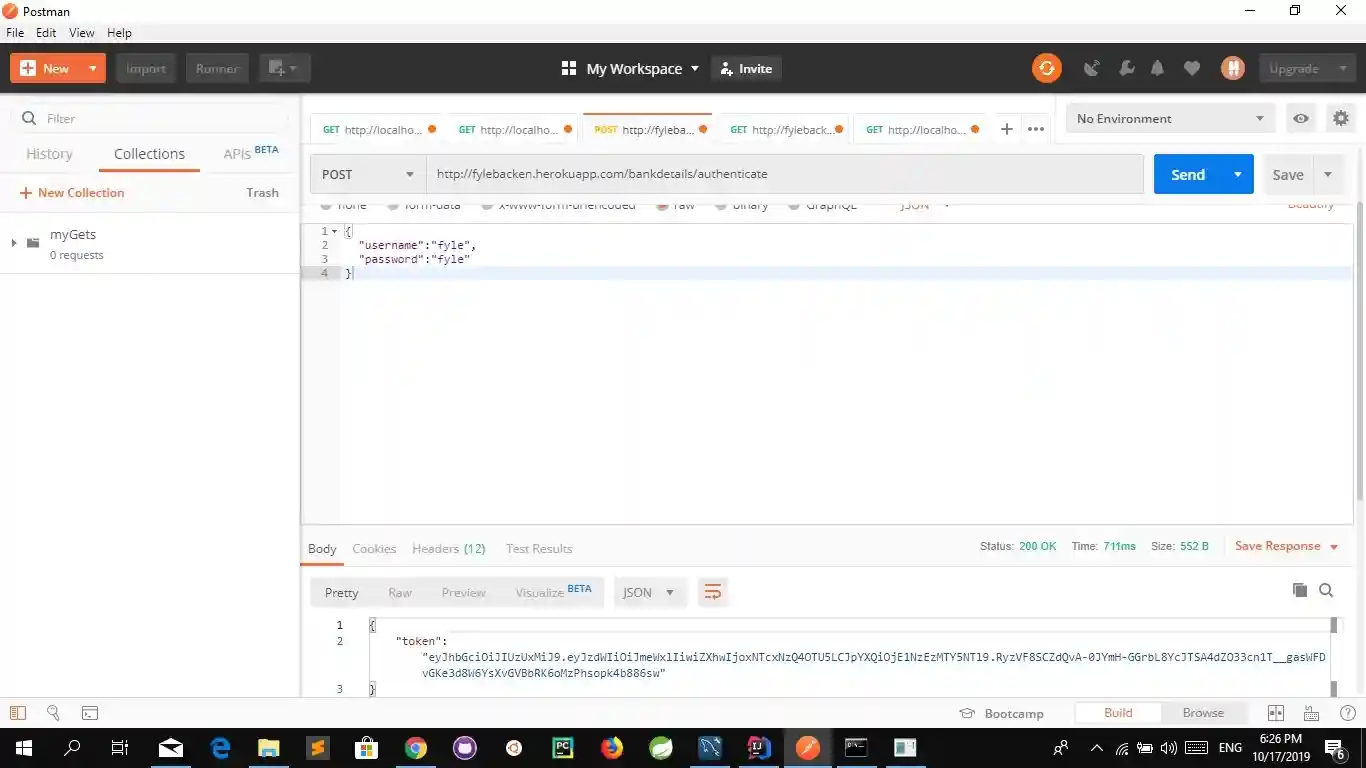Open the View menu
Viewport: 1366px width, 768px height.
click(82, 33)
